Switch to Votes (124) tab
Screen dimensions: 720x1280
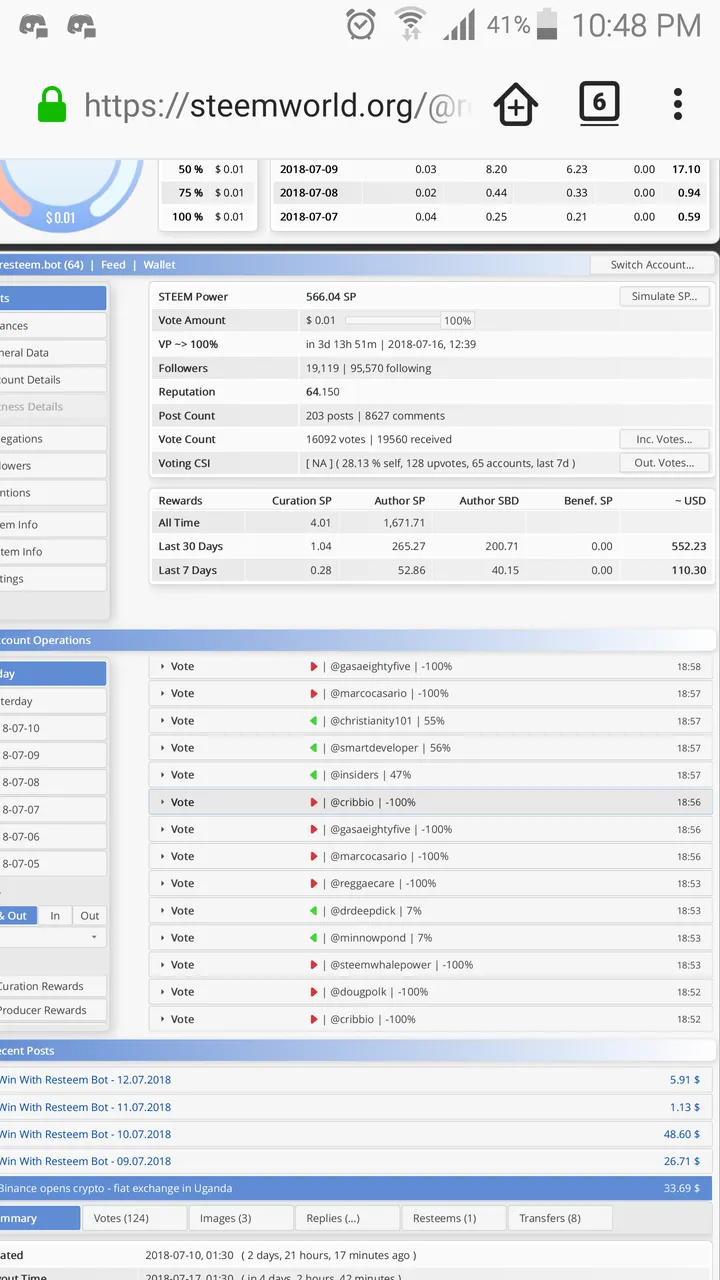134,1218
